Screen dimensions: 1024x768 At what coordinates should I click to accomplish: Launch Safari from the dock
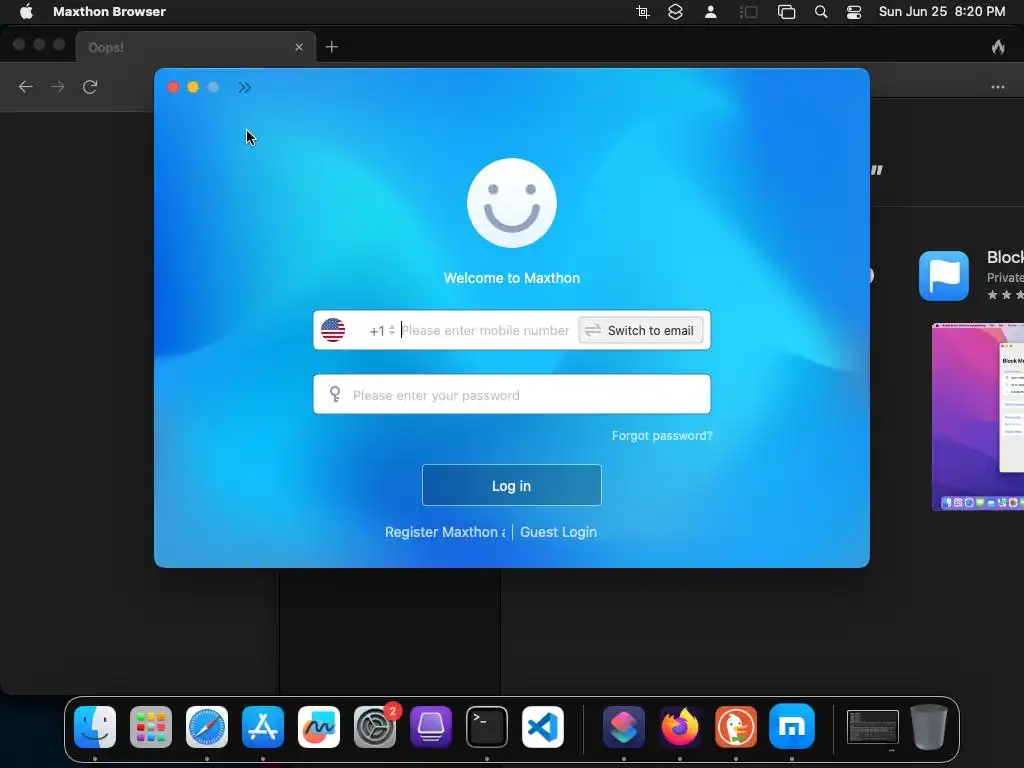[x=207, y=727]
